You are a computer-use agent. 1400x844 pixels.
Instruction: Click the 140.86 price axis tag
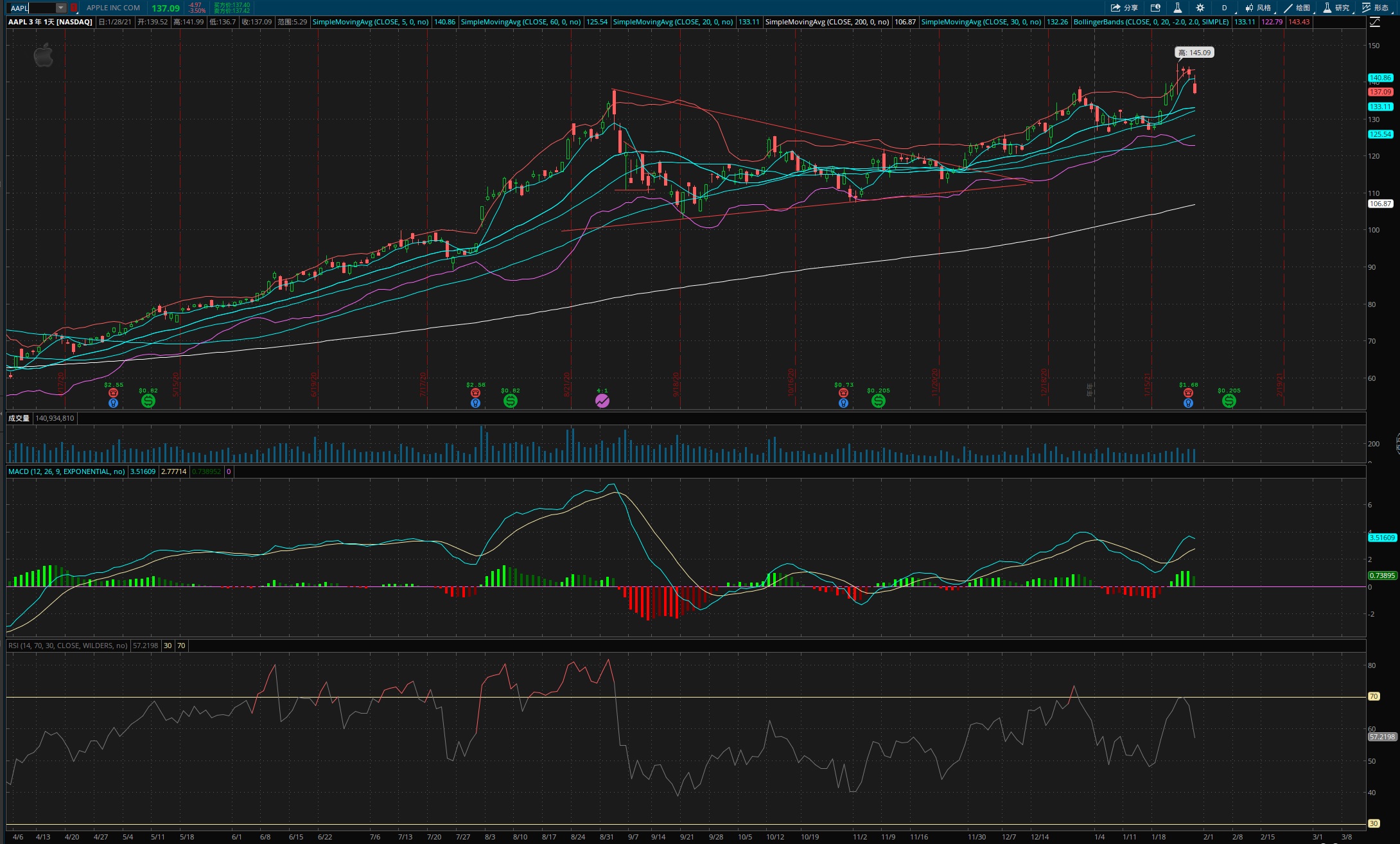point(1380,78)
